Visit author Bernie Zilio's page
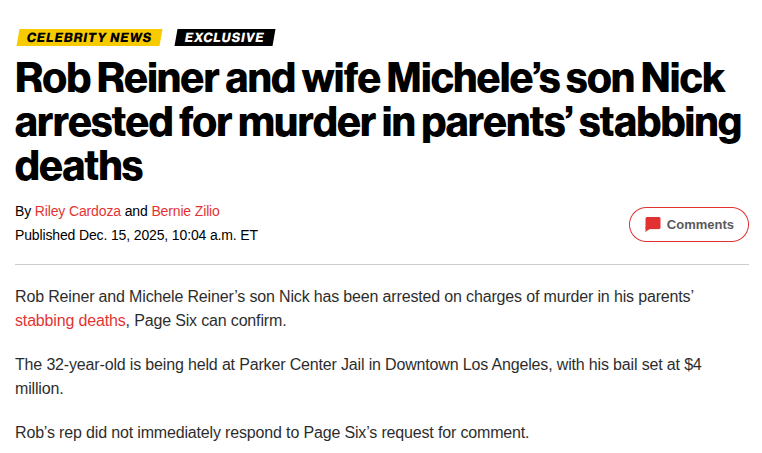The height and width of the screenshot is (453, 762). [x=185, y=211]
